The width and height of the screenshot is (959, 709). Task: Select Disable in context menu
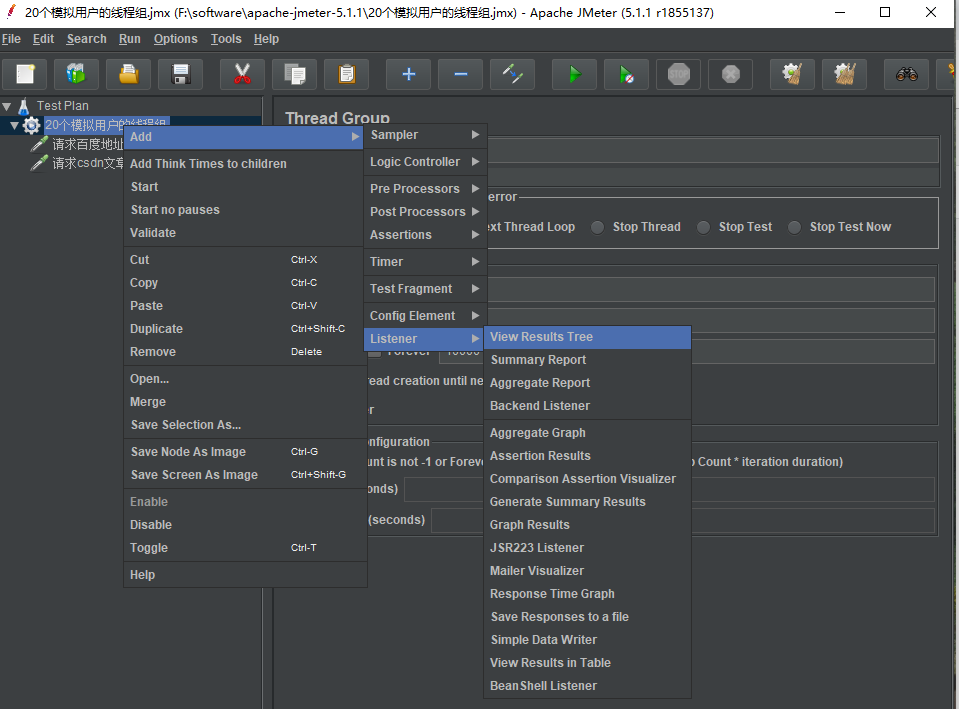pyautogui.click(x=244, y=525)
